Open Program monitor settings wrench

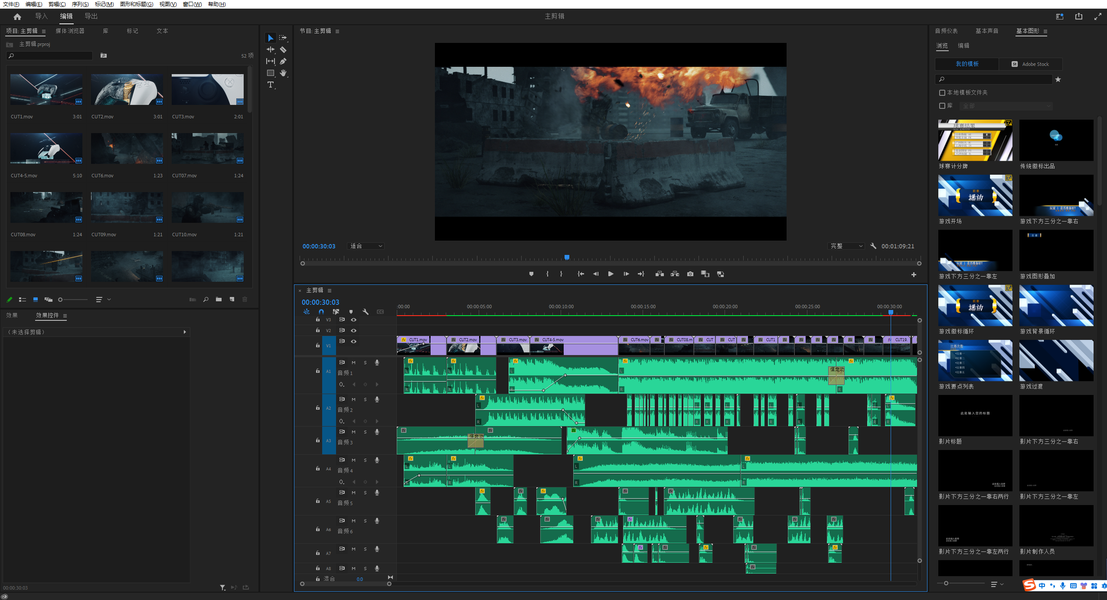pyautogui.click(x=873, y=246)
